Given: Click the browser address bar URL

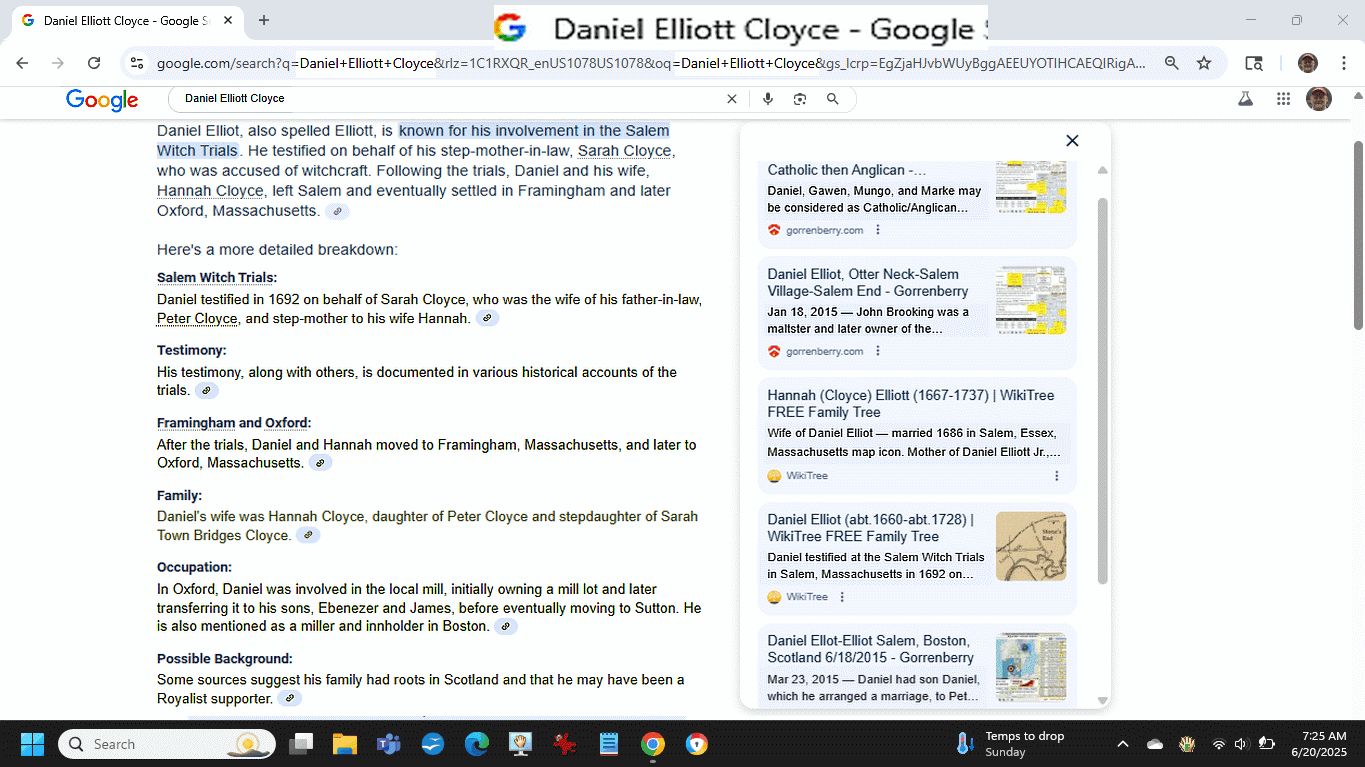Looking at the screenshot, I should click(650, 63).
